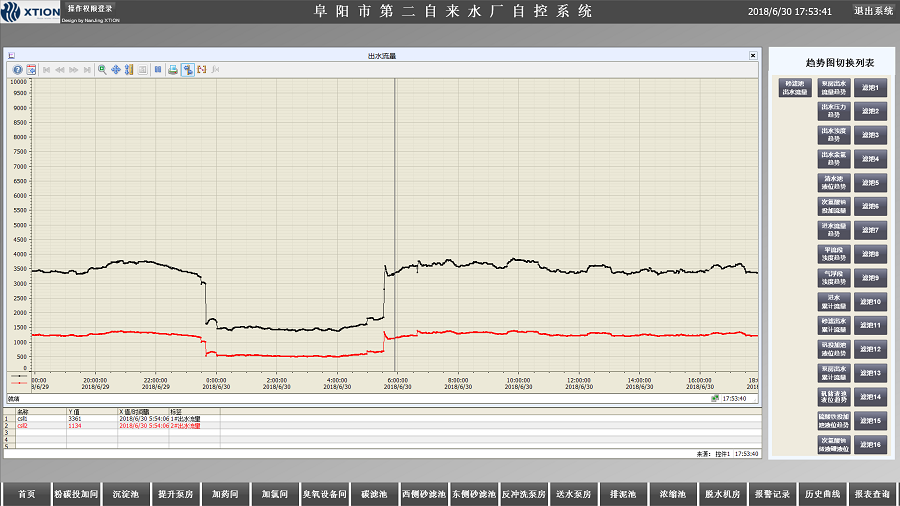Select 滤池8 trend button

pyautogui.click(x=870, y=254)
